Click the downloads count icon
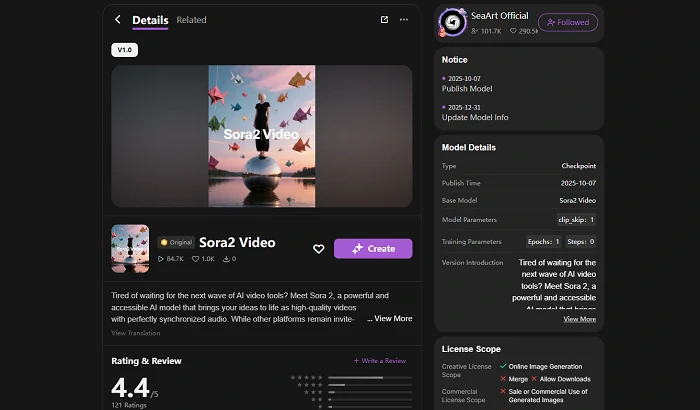The width and height of the screenshot is (700, 410). coord(226,259)
